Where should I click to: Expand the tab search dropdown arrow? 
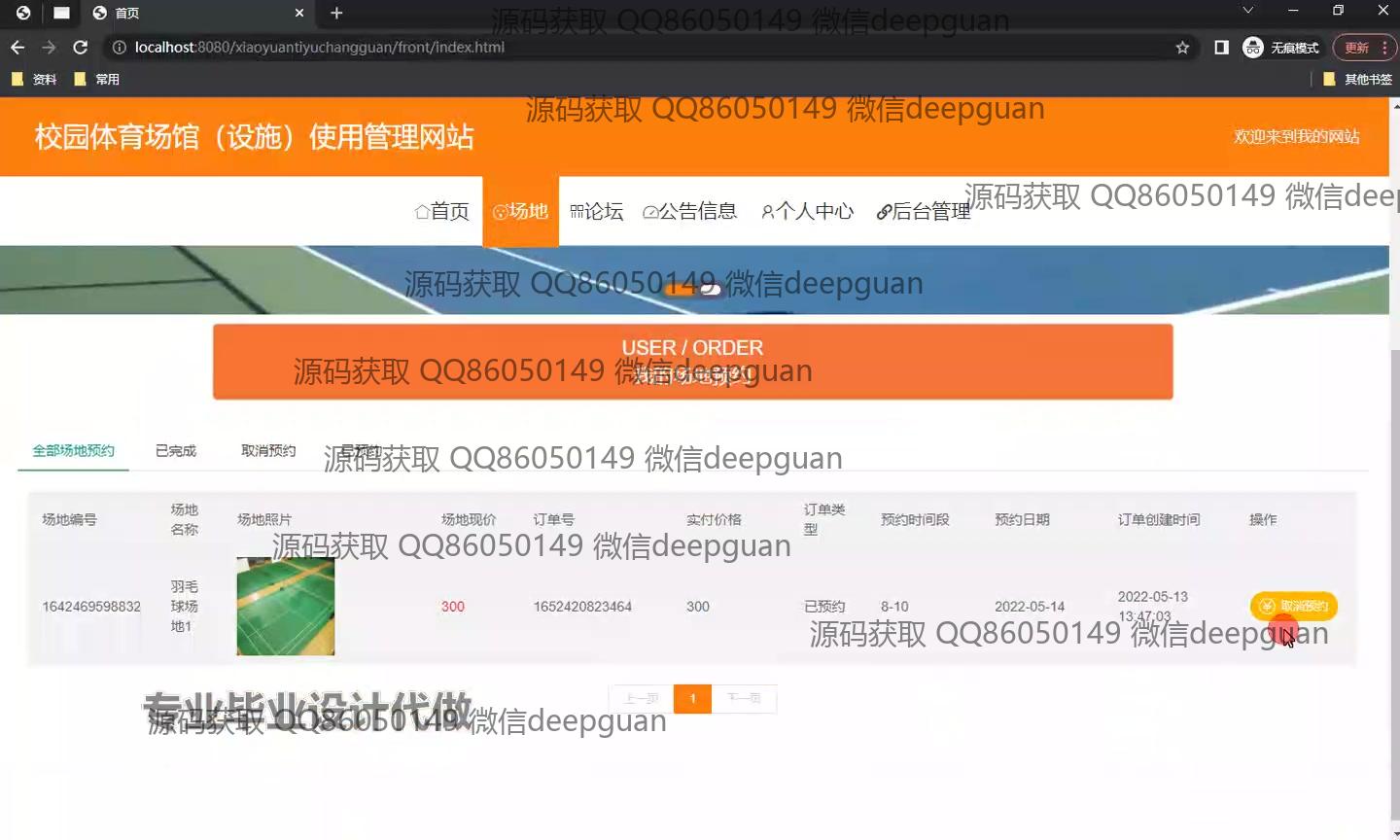pyautogui.click(x=1247, y=11)
